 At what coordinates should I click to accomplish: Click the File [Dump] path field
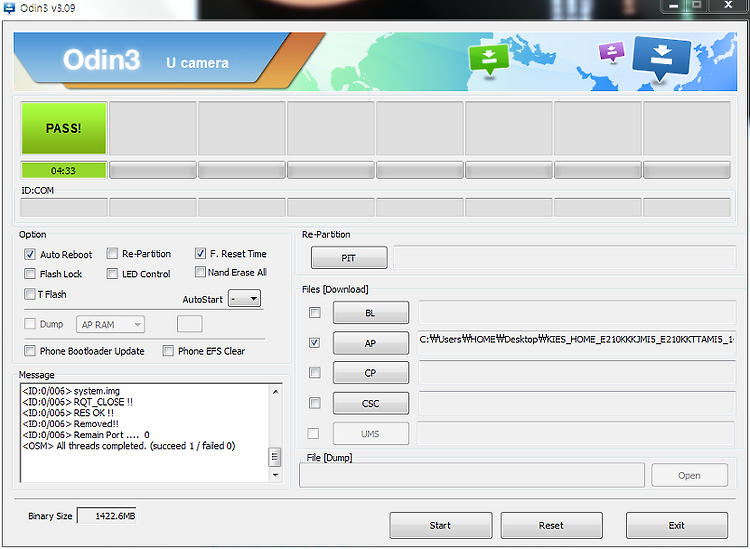(472, 475)
